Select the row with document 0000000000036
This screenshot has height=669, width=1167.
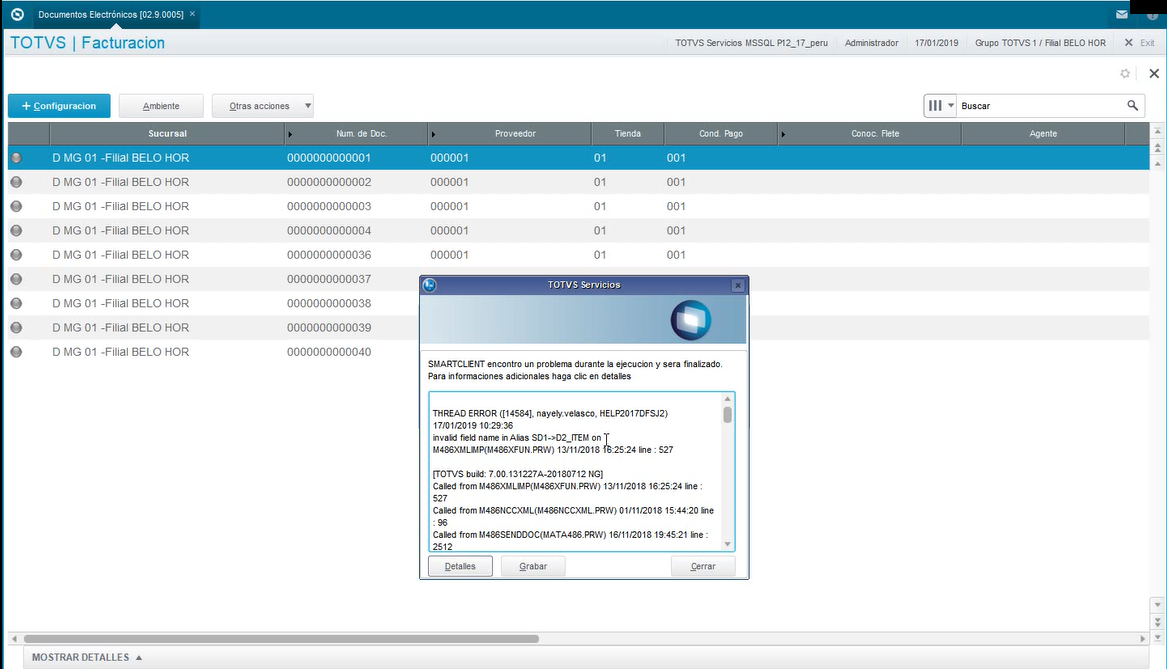[578, 255]
